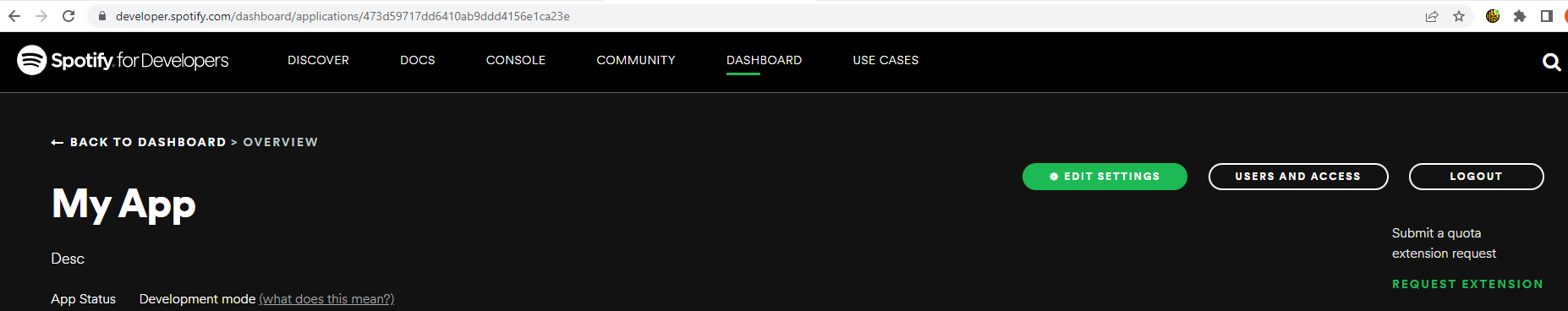The width and height of the screenshot is (1568, 311).
Task: Click the 'App Status' label
Action: pos(83,299)
